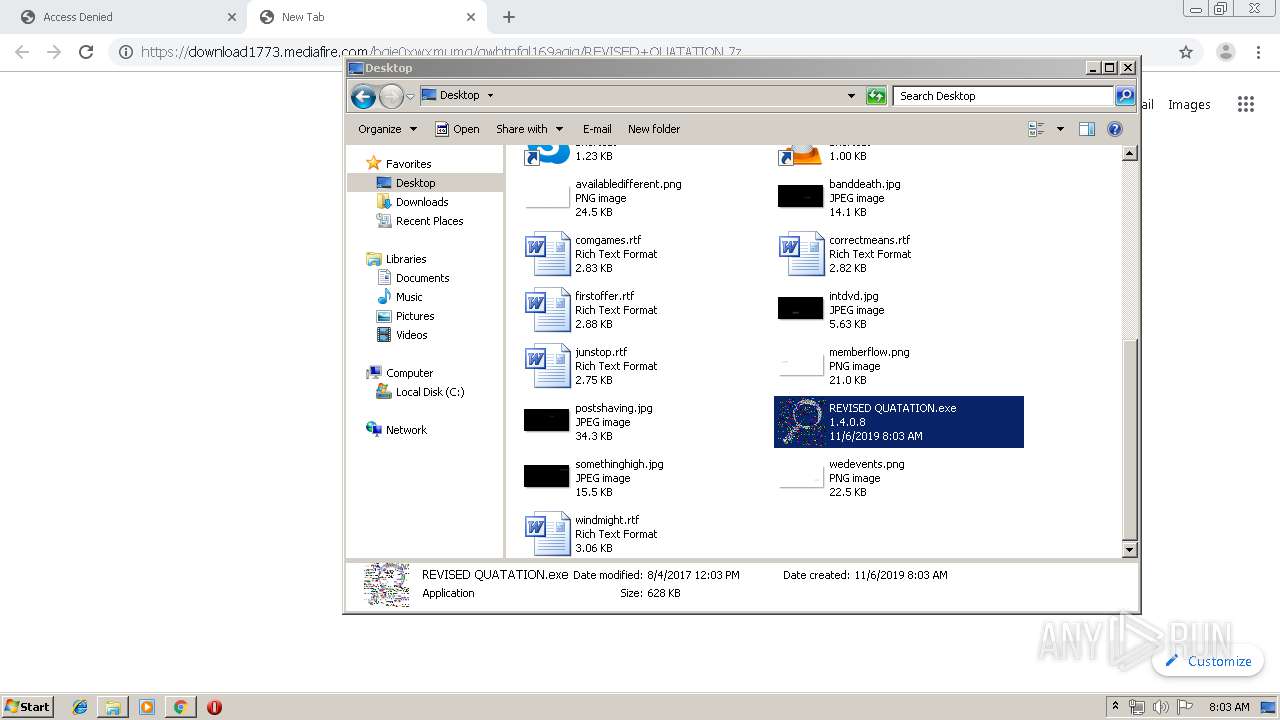Open the Google apps grid icon
Viewport: 1280px width, 720px height.
[1245, 104]
